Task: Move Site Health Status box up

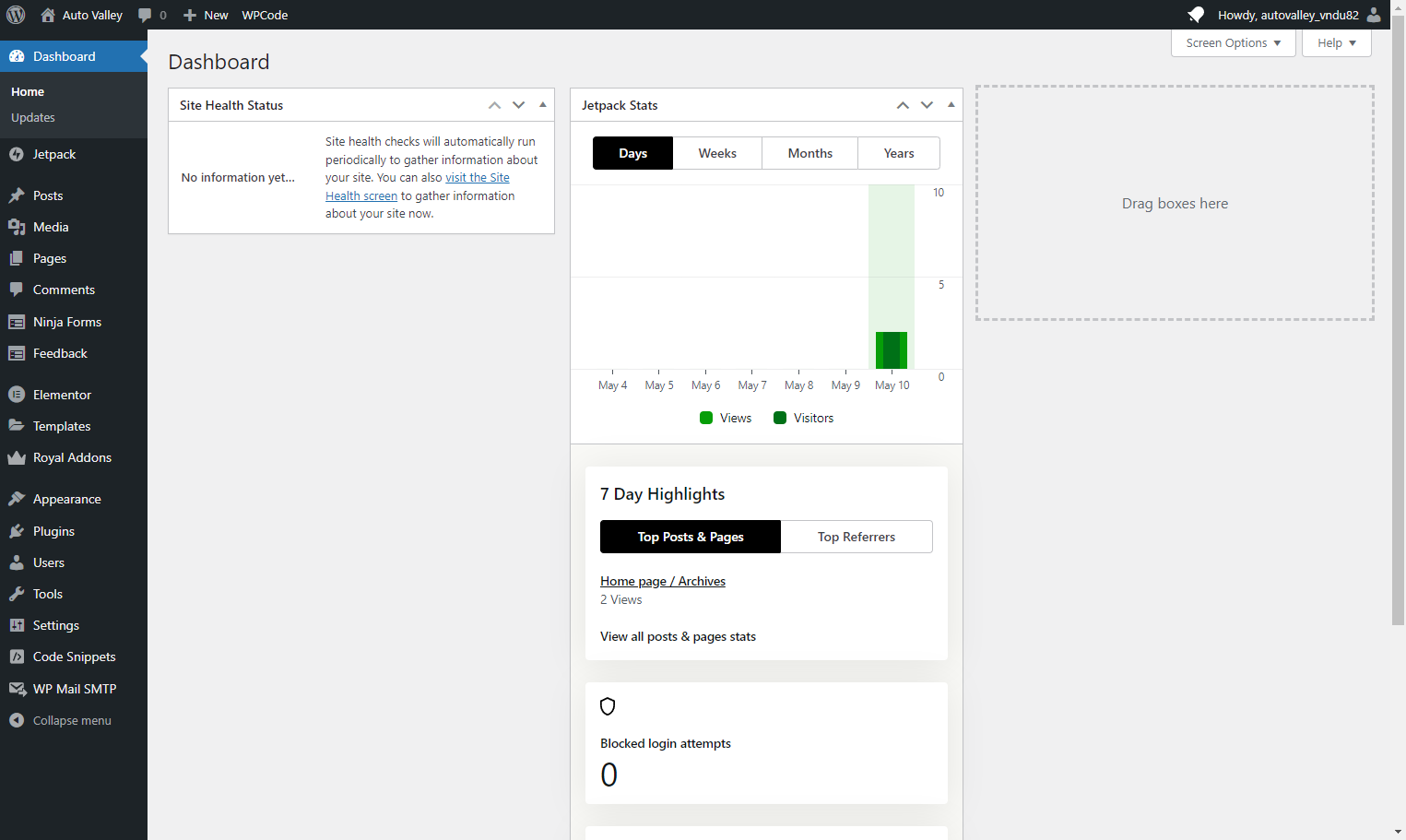Action: pyautogui.click(x=495, y=105)
